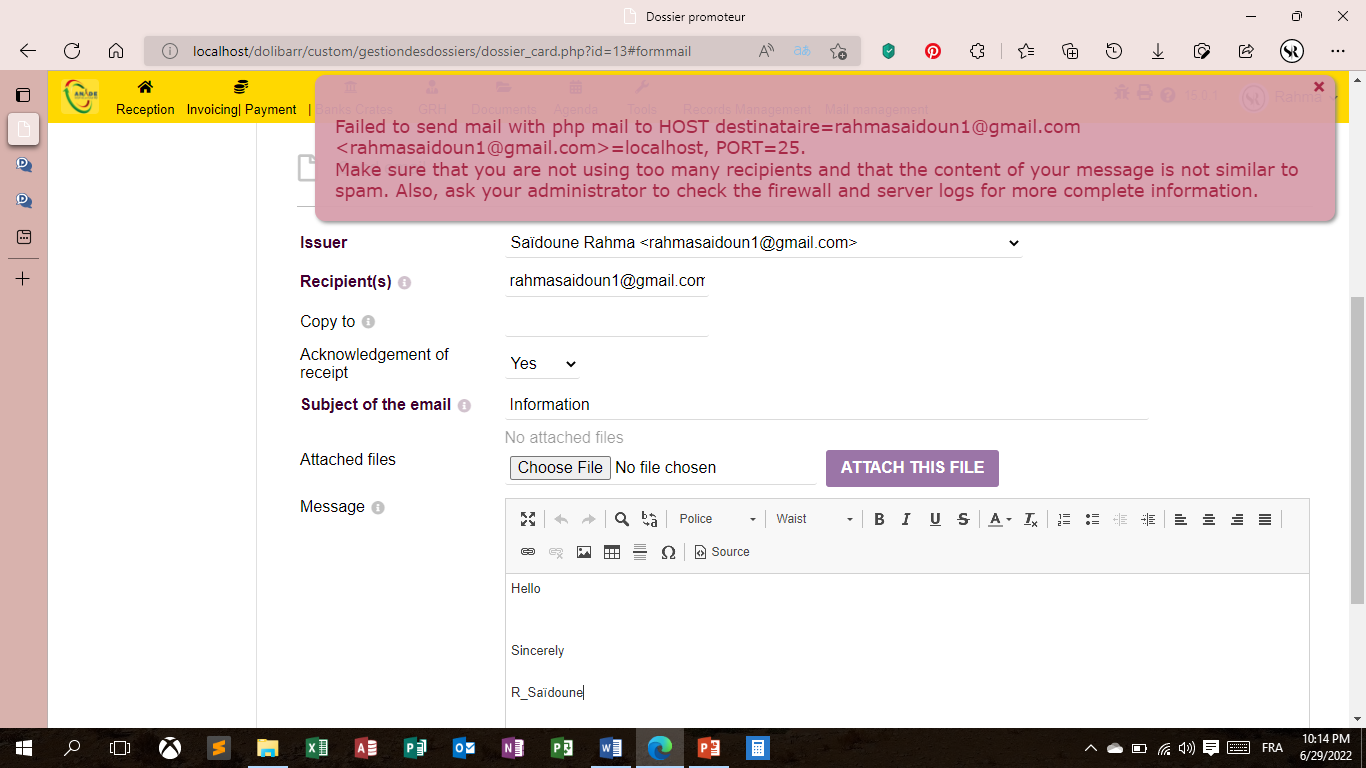Click the Choose File button

(560, 468)
